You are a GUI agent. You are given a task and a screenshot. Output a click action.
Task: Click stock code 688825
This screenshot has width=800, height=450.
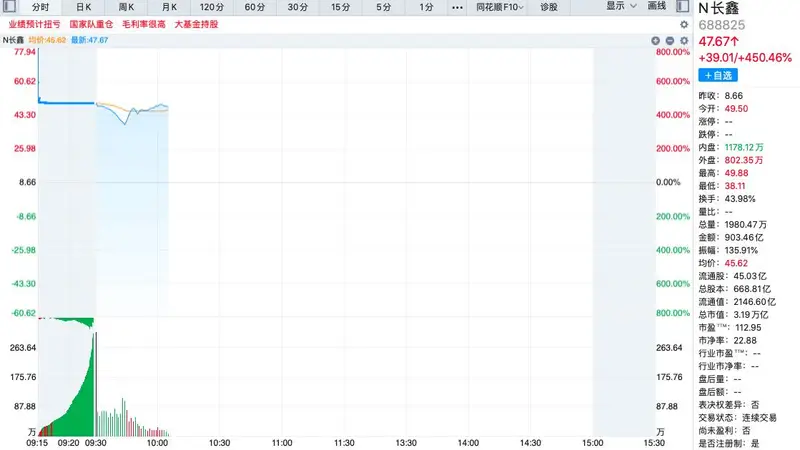pos(721,25)
